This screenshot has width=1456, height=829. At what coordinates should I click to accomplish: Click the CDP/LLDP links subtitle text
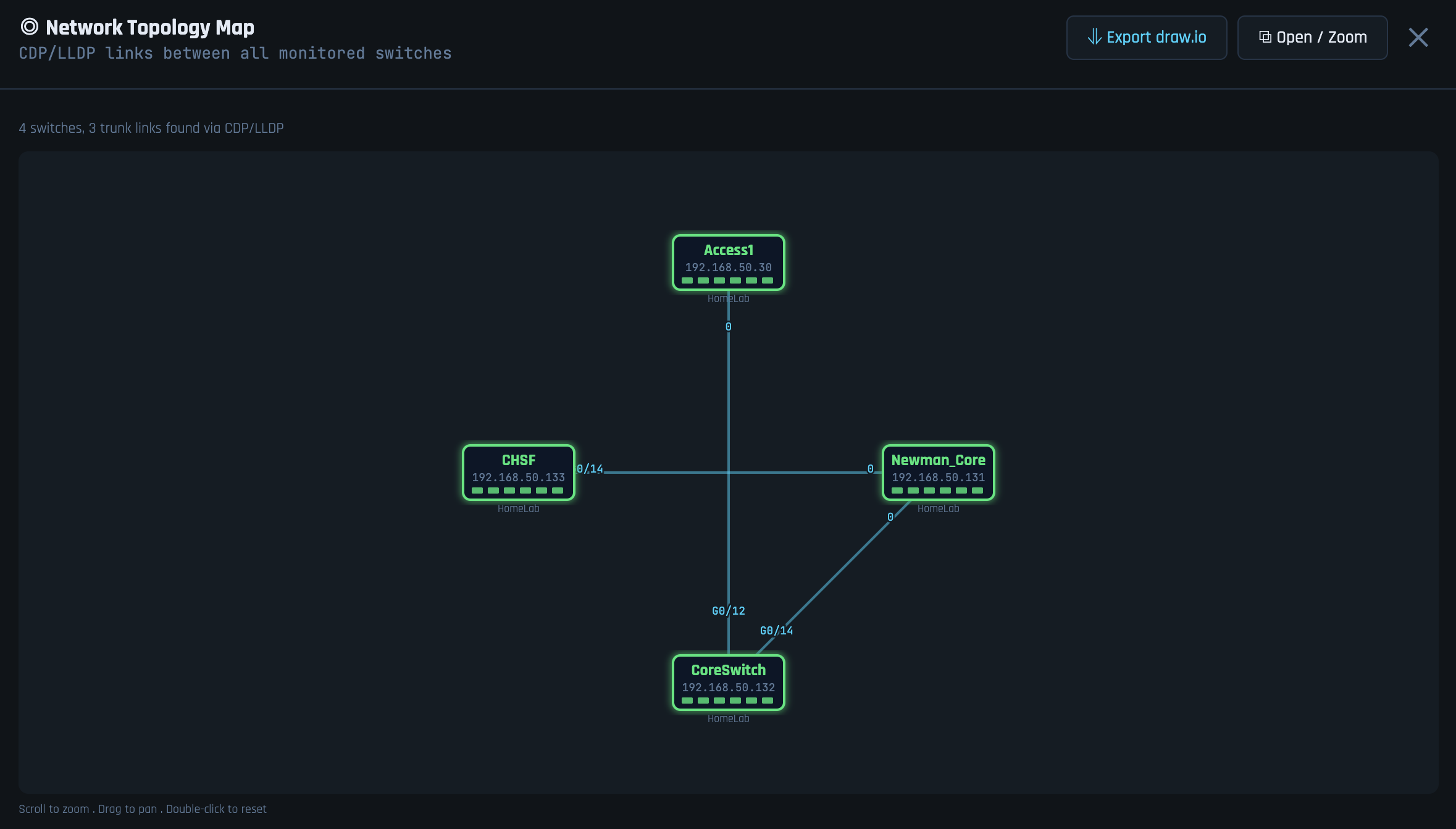(235, 53)
